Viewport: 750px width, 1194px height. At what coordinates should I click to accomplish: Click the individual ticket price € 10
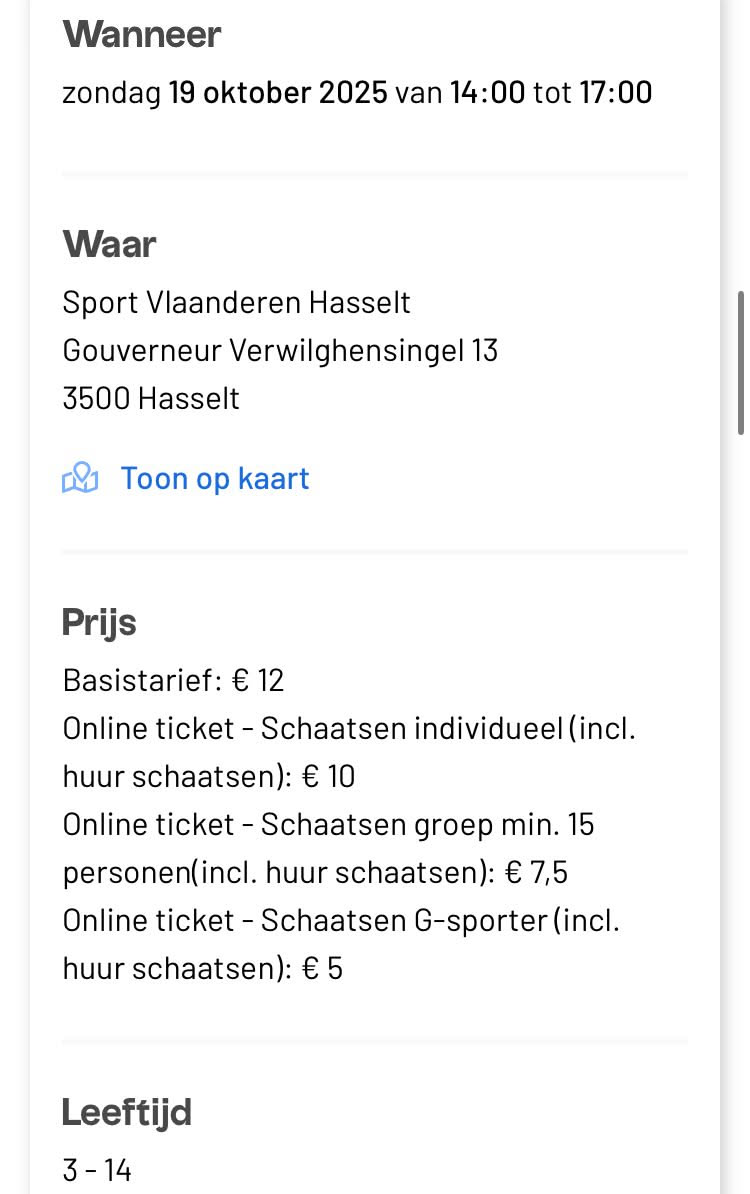(327, 777)
